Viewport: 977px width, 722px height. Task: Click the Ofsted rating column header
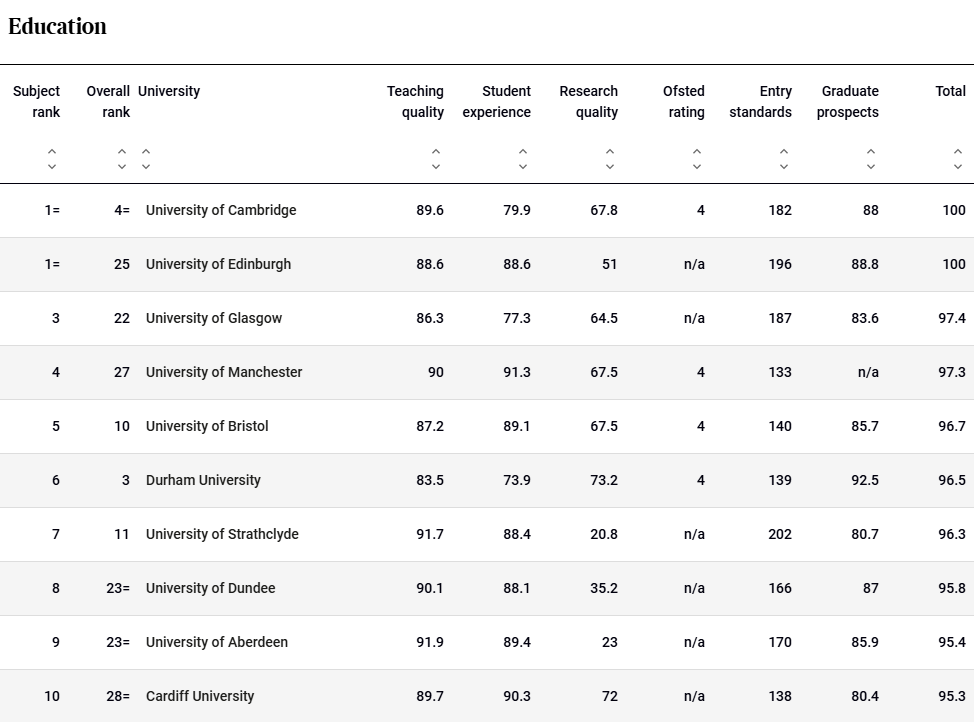tap(684, 102)
